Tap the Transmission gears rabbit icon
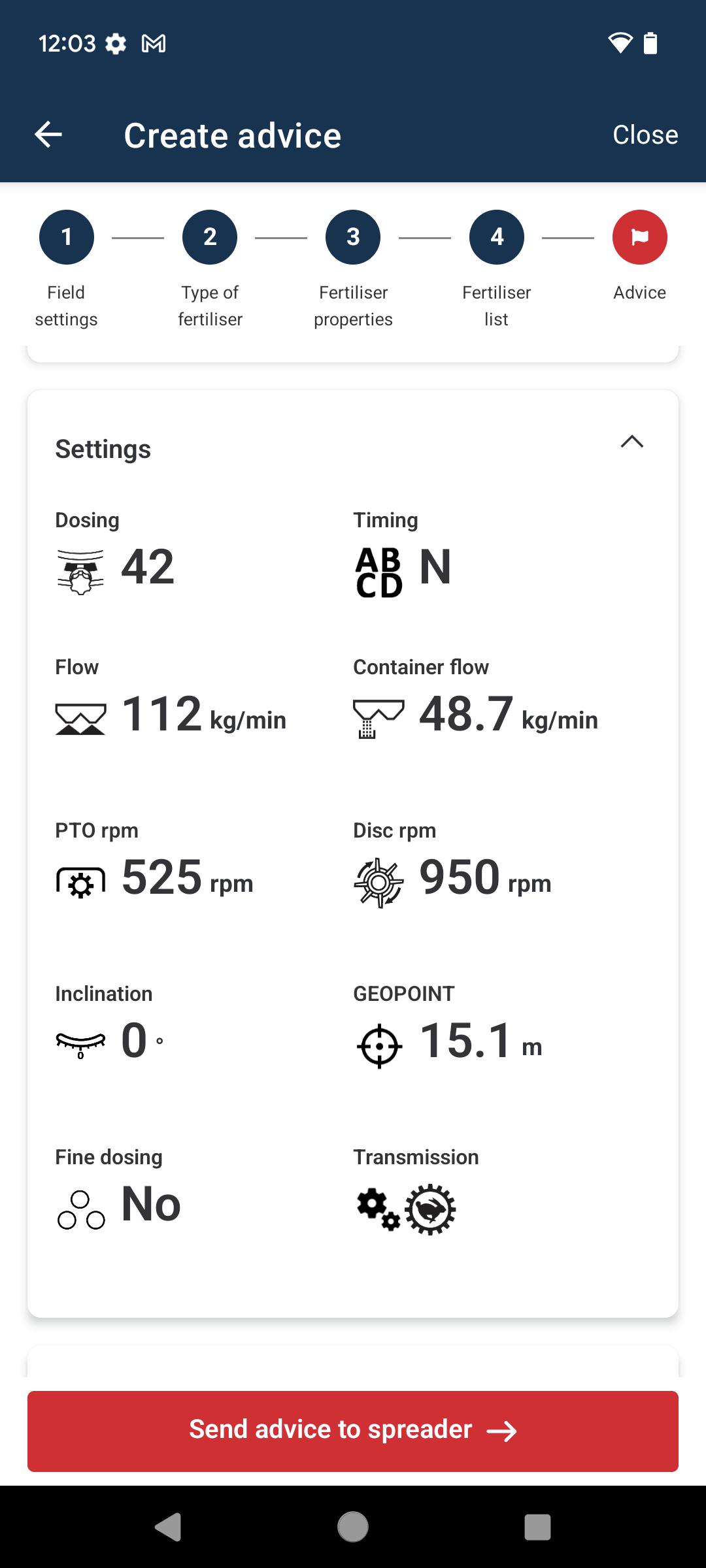 pos(406,1209)
